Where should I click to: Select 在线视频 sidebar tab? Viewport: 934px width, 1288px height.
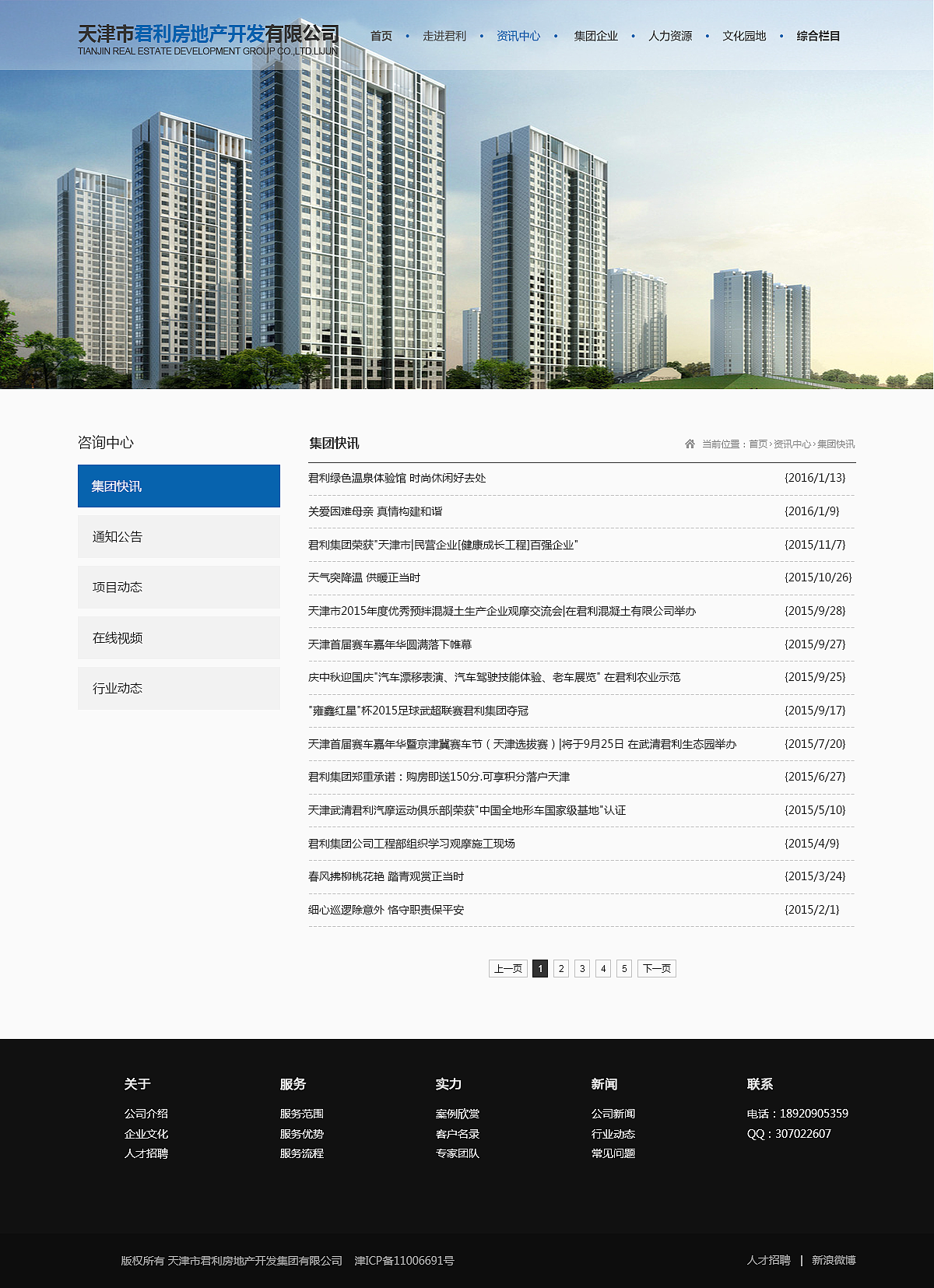pos(179,638)
